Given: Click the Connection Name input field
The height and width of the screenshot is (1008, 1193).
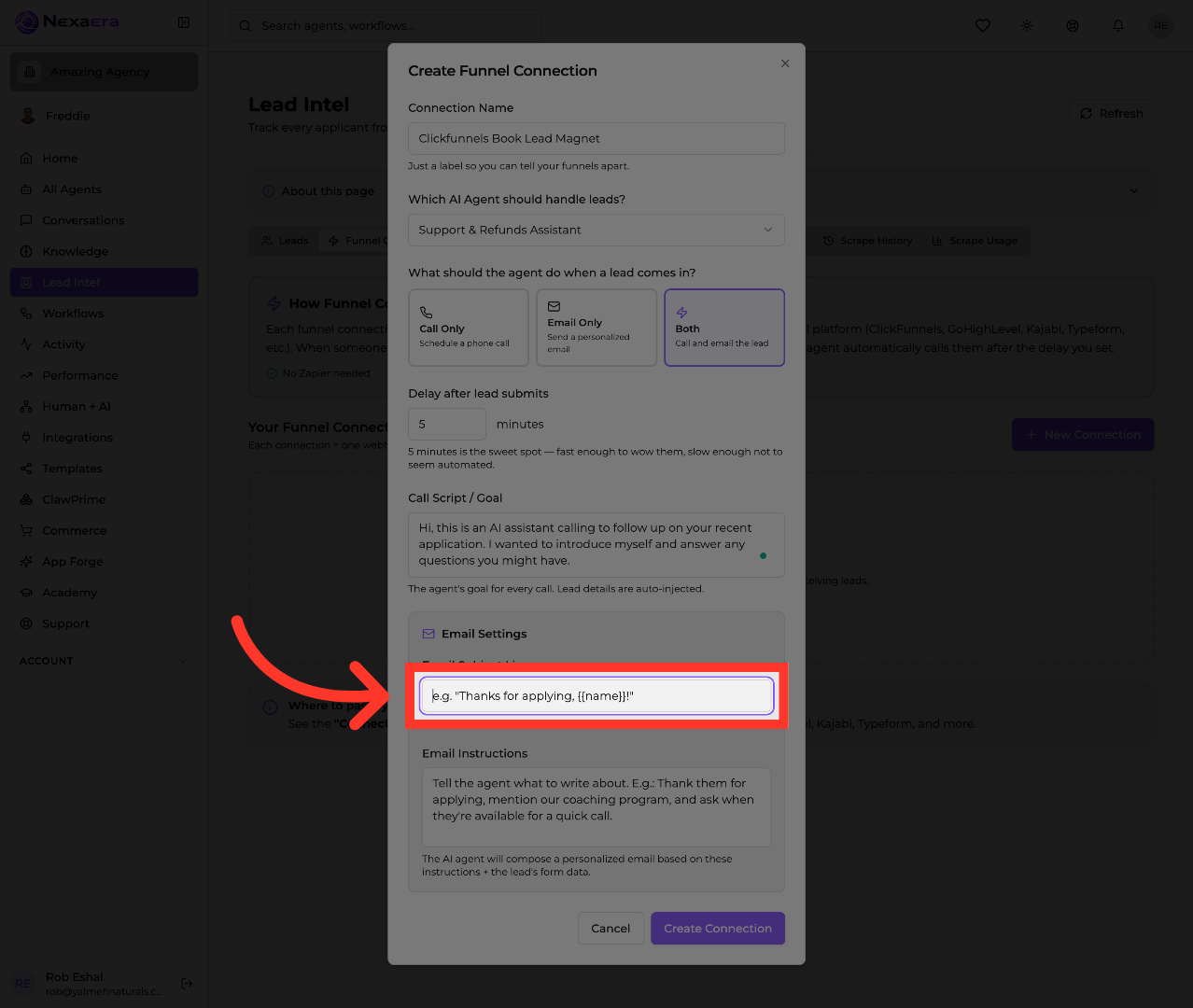Looking at the screenshot, I should tap(596, 138).
